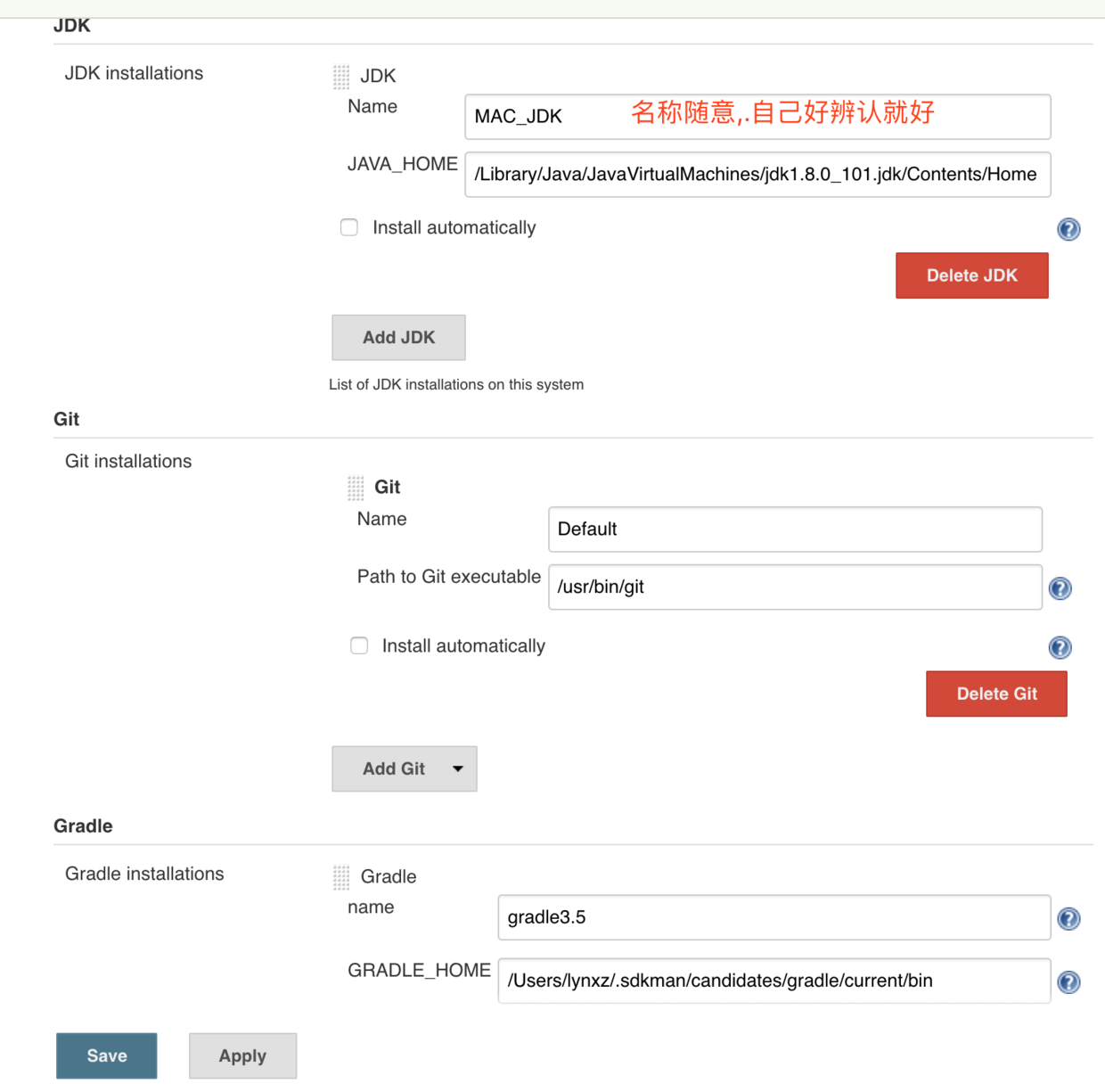
Task: Focus the GRADLE_HOME path field
Action: click(x=774, y=981)
